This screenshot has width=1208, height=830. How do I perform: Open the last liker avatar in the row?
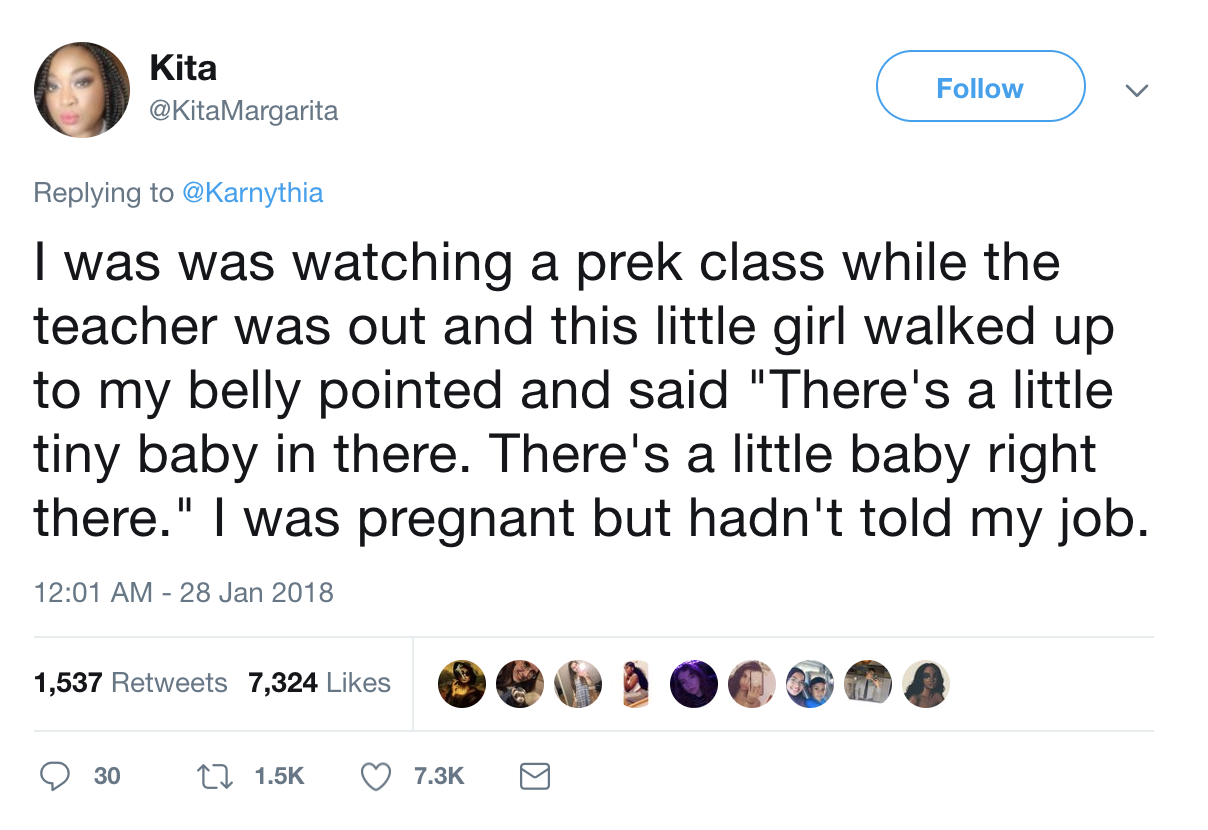[x=925, y=684]
